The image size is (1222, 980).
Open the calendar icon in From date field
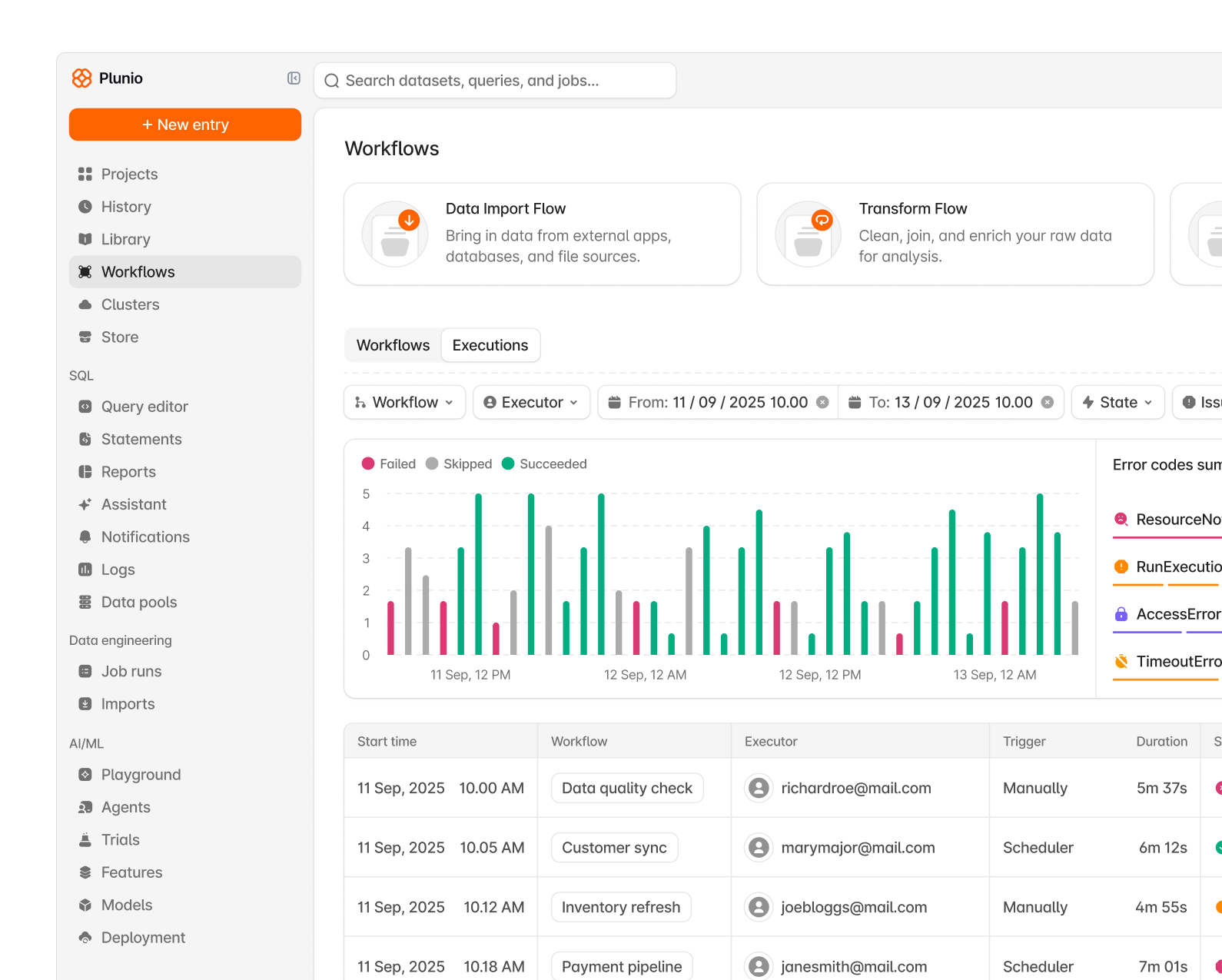pyautogui.click(x=614, y=402)
